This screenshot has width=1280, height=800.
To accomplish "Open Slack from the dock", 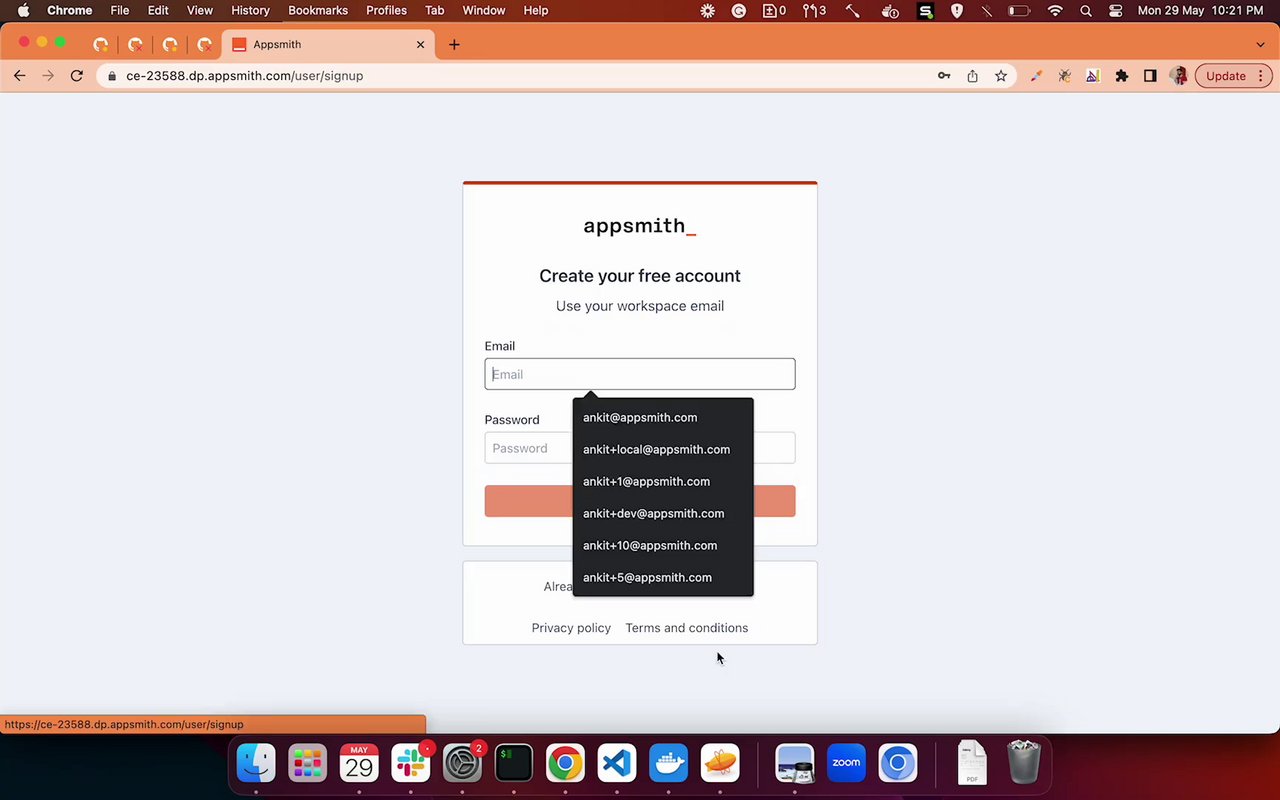I will point(411,764).
